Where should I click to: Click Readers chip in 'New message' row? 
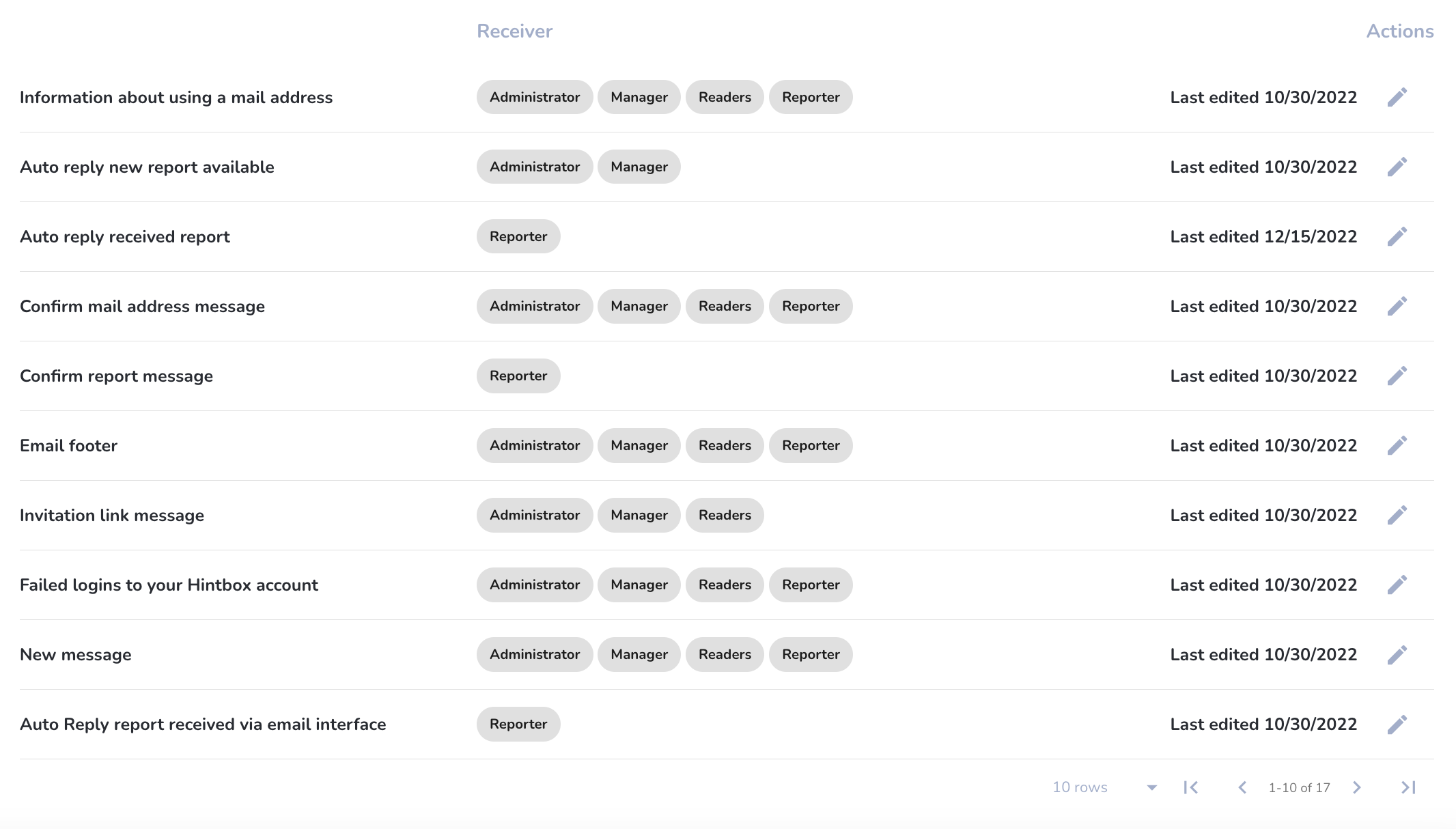point(725,654)
